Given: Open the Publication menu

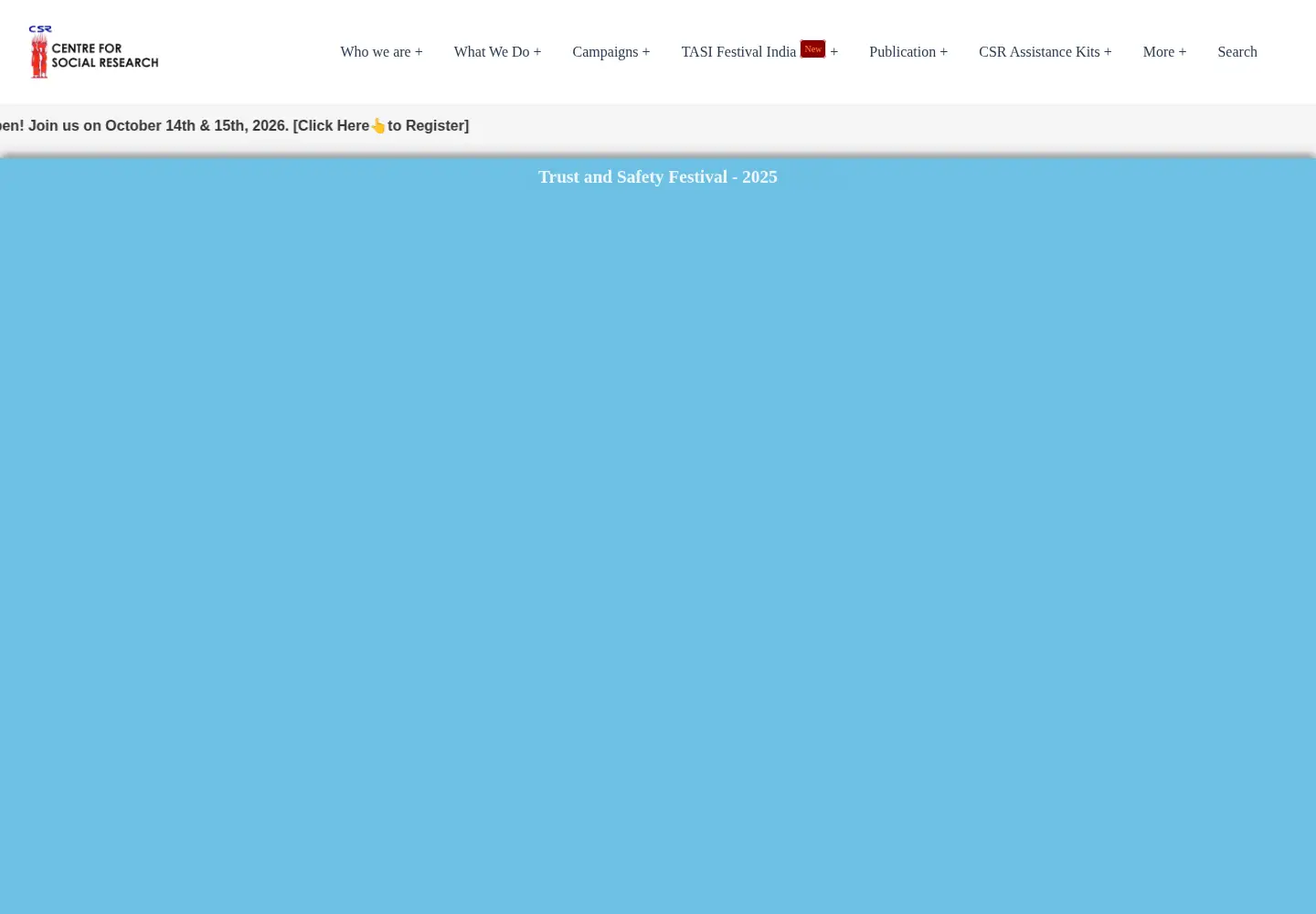Looking at the screenshot, I should tap(908, 52).
